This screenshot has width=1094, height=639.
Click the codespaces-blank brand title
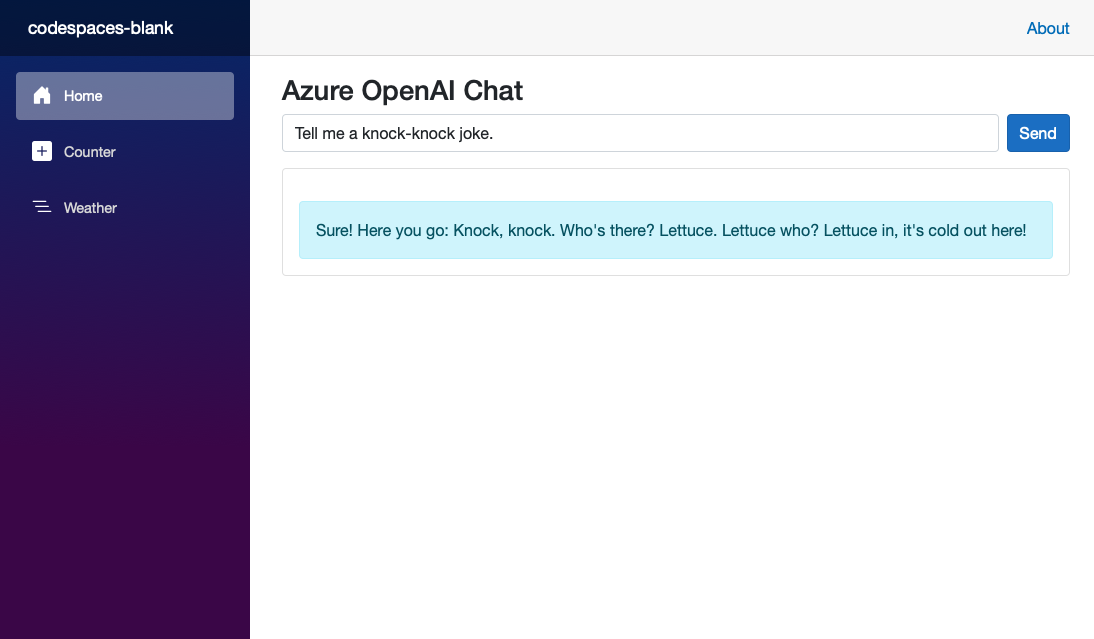click(x=100, y=28)
